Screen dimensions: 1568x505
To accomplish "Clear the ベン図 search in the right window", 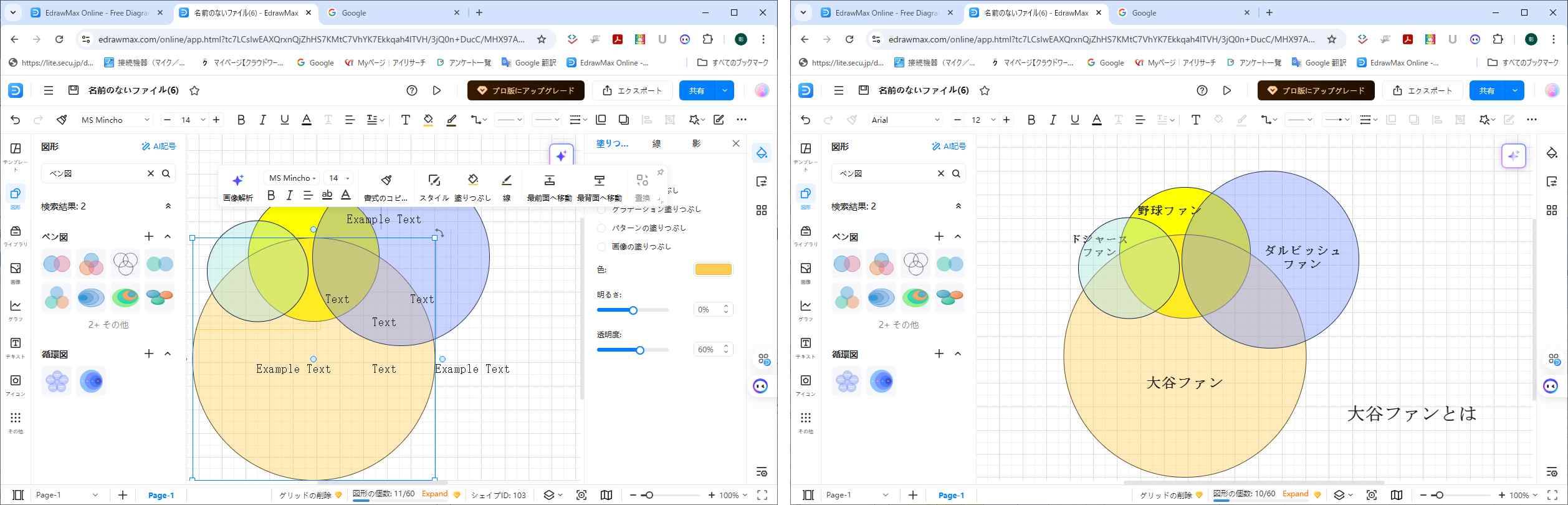I will pos(941,173).
